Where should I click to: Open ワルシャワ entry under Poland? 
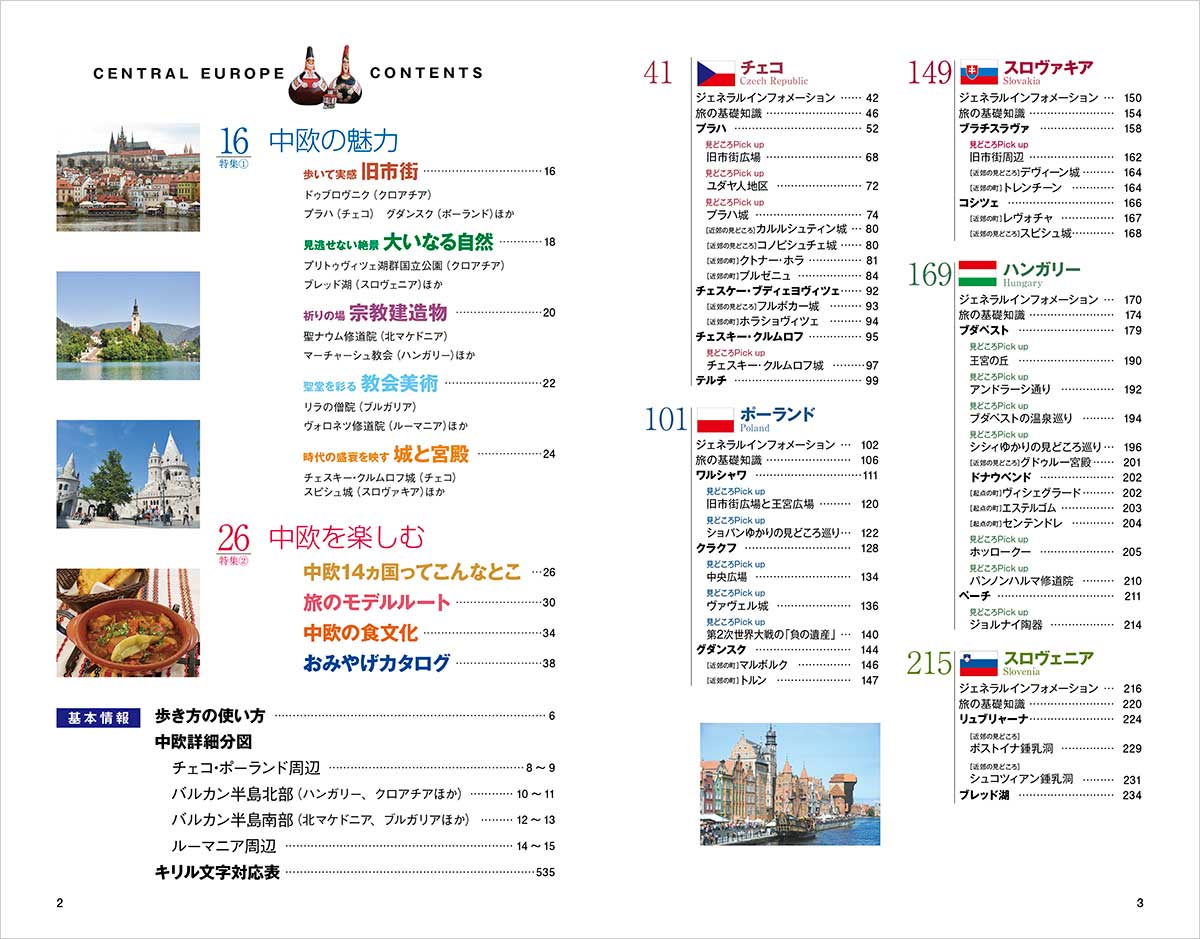[721, 476]
